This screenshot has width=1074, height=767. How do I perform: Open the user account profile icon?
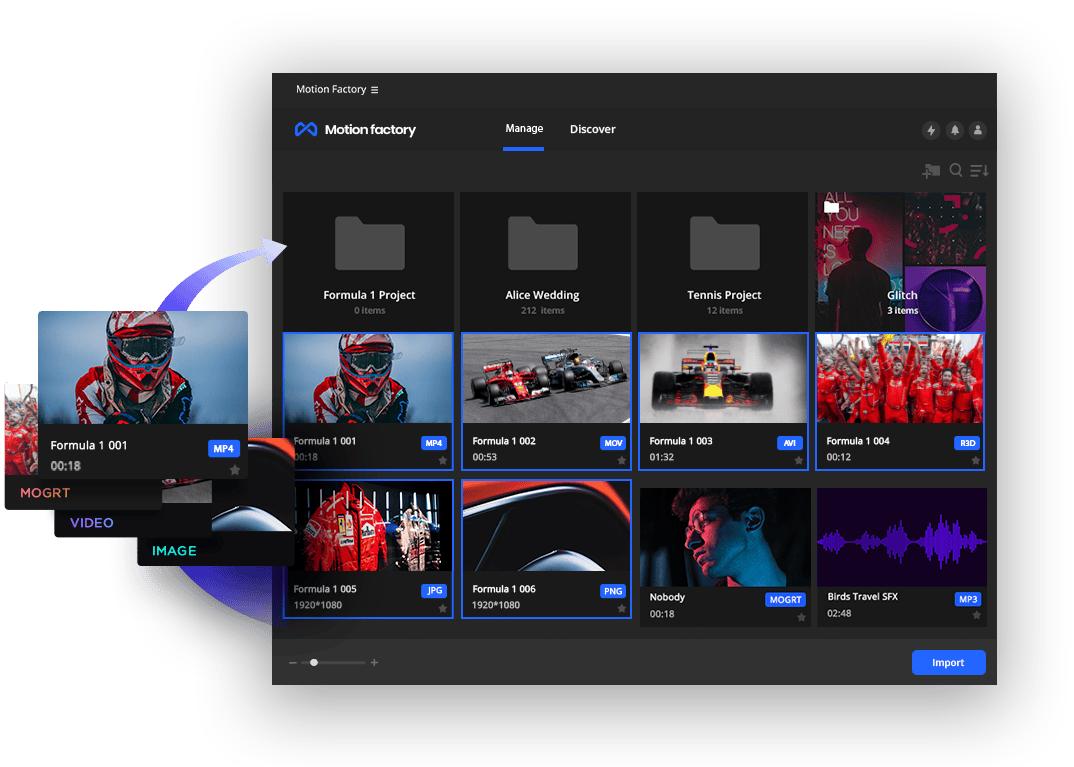coord(978,130)
